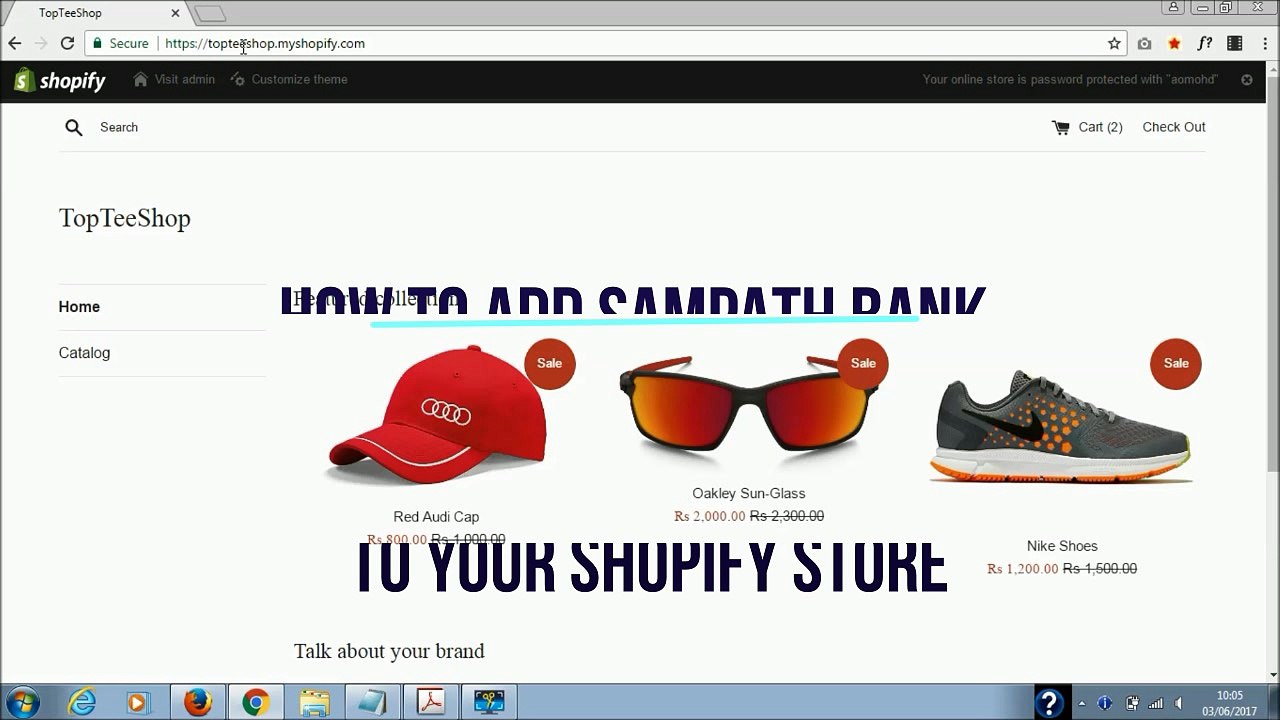
Task: Open media player from taskbar
Action: tap(138, 702)
